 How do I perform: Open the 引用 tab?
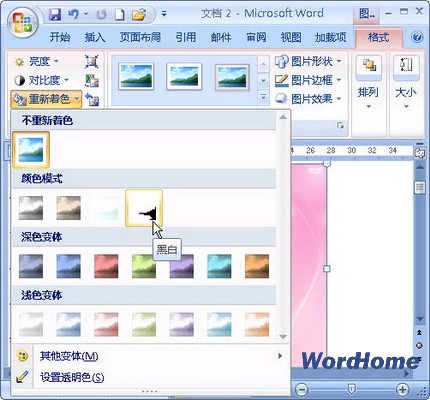coord(185,37)
